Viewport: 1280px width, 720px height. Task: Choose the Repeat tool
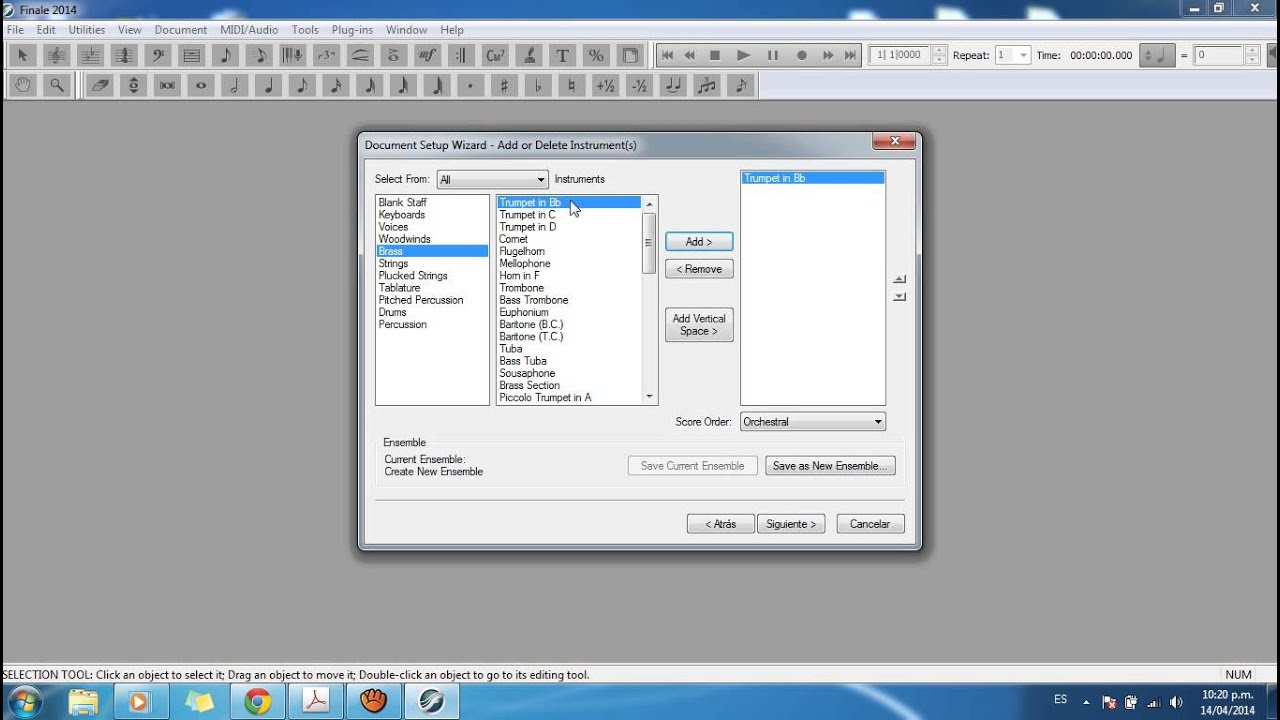pyautogui.click(x=461, y=56)
